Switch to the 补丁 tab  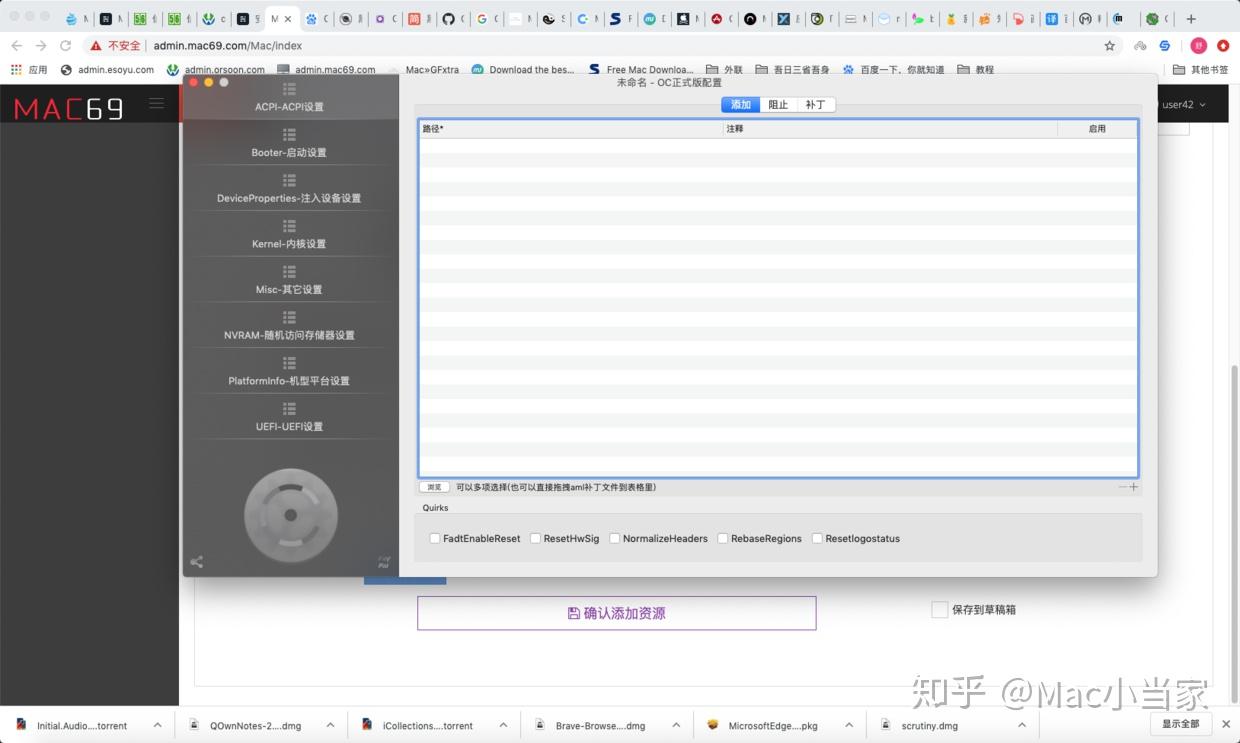(814, 104)
